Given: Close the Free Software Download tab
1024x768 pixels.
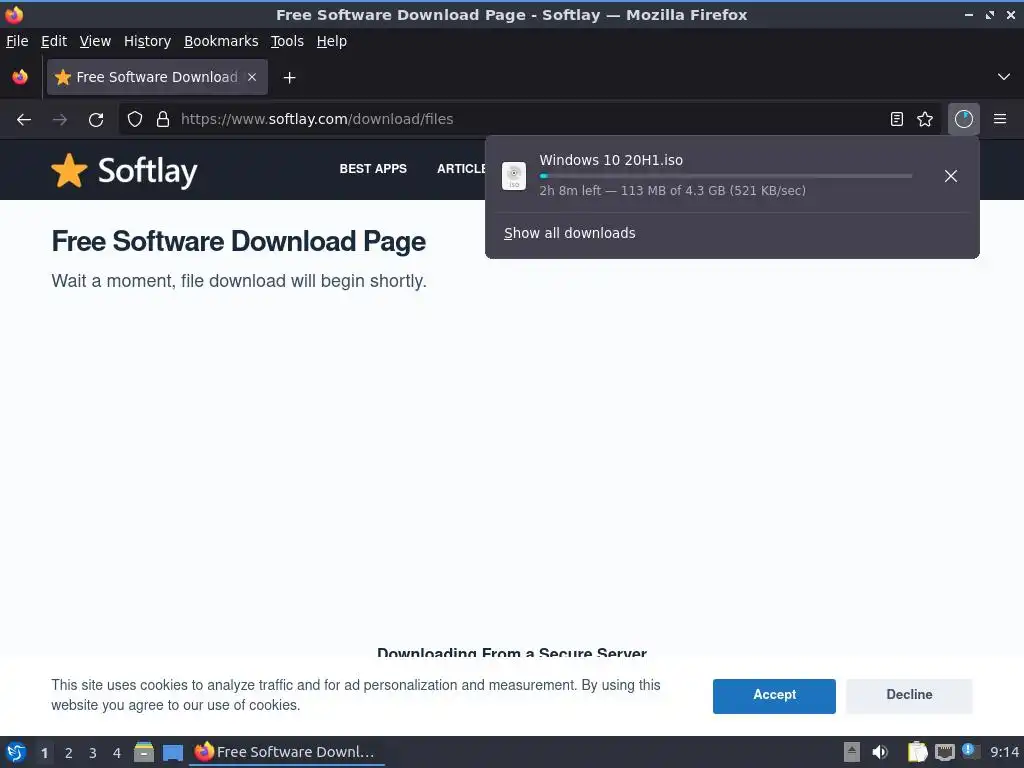Looking at the screenshot, I should click(x=251, y=77).
